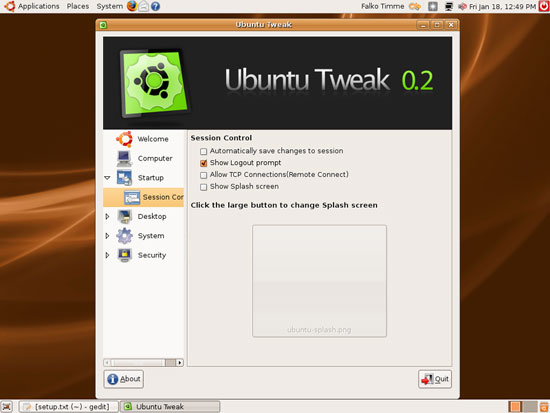Open the mail icon in the top panel
This screenshot has width=550, height=413.
pyautogui.click(x=143, y=6)
